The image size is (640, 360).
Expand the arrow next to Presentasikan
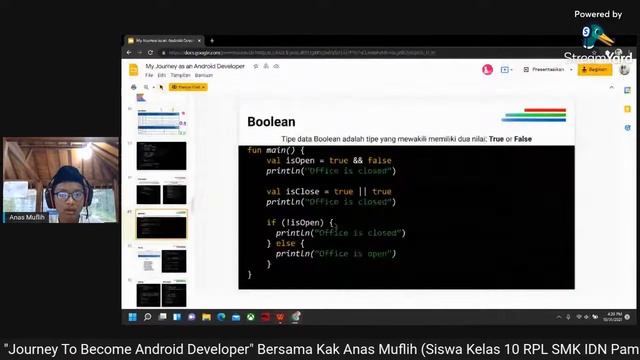571,70
